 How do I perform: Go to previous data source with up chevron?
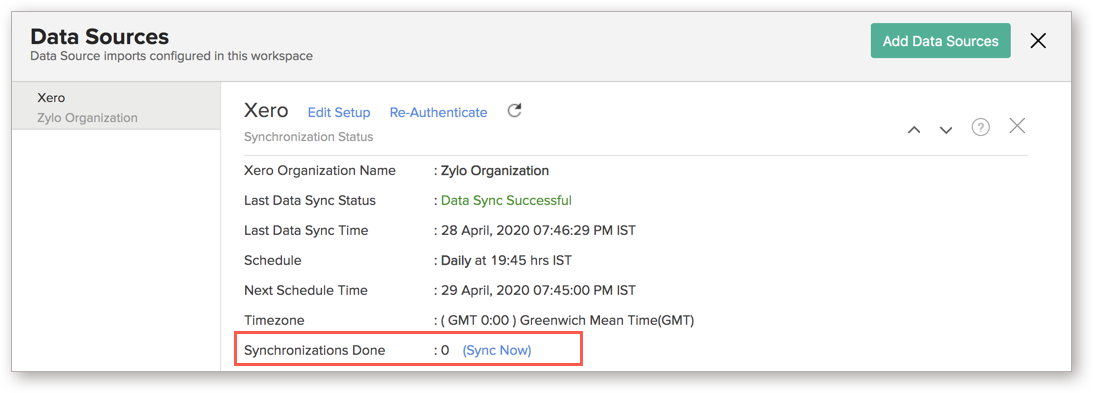[915, 130]
